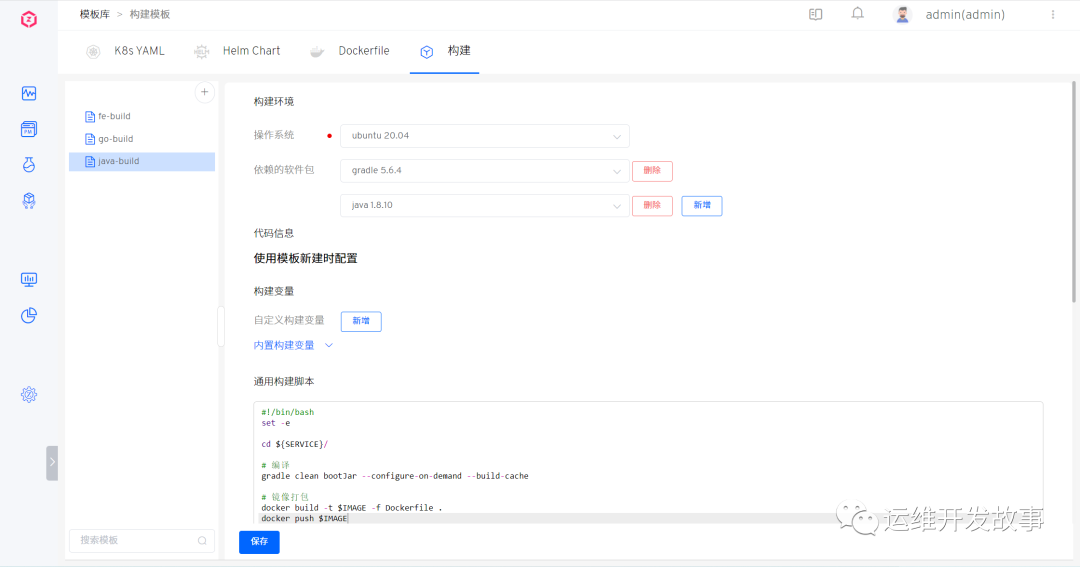Click the search templates input field

[x=142, y=541]
